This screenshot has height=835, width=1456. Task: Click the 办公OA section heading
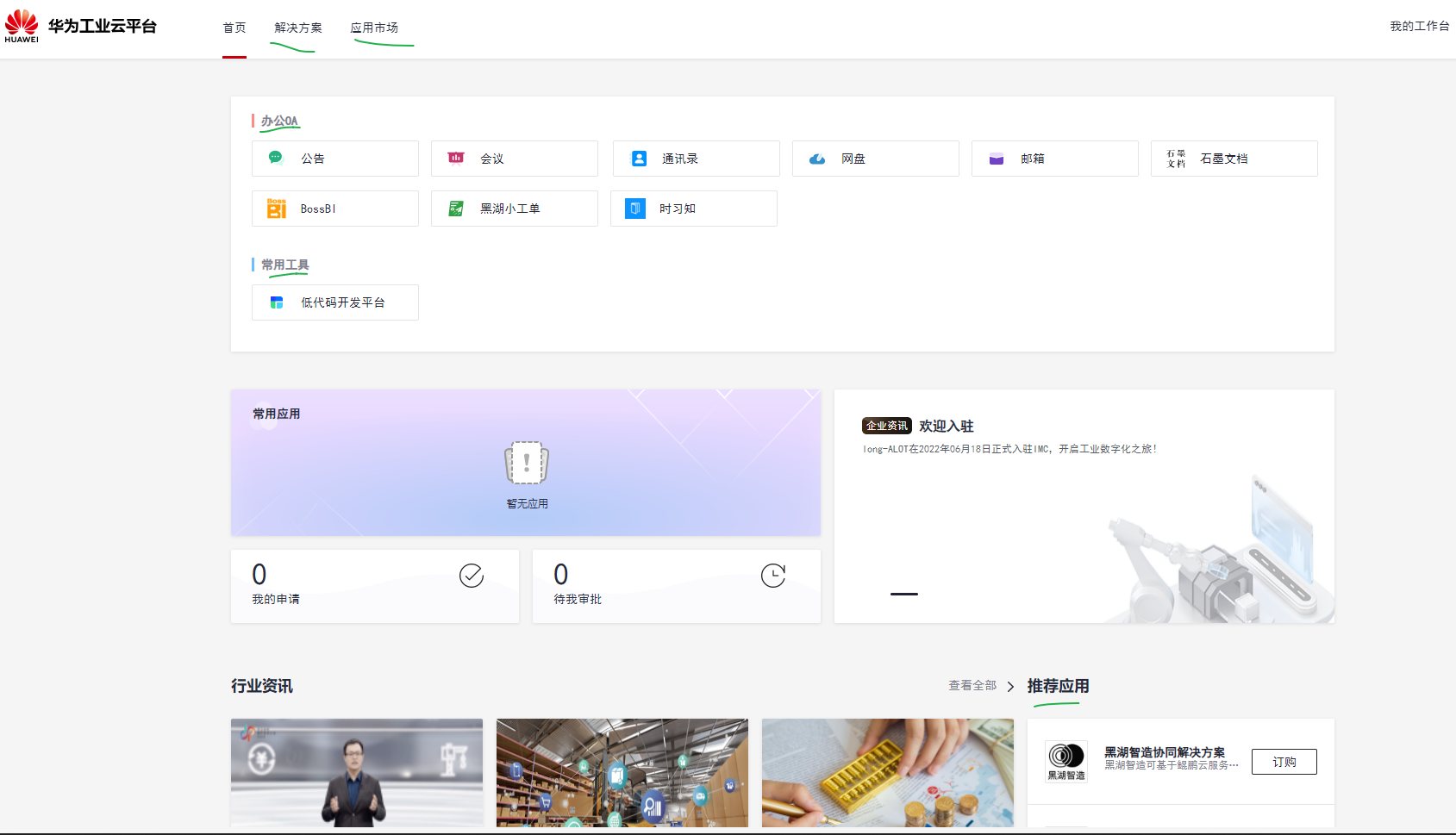[x=280, y=121]
